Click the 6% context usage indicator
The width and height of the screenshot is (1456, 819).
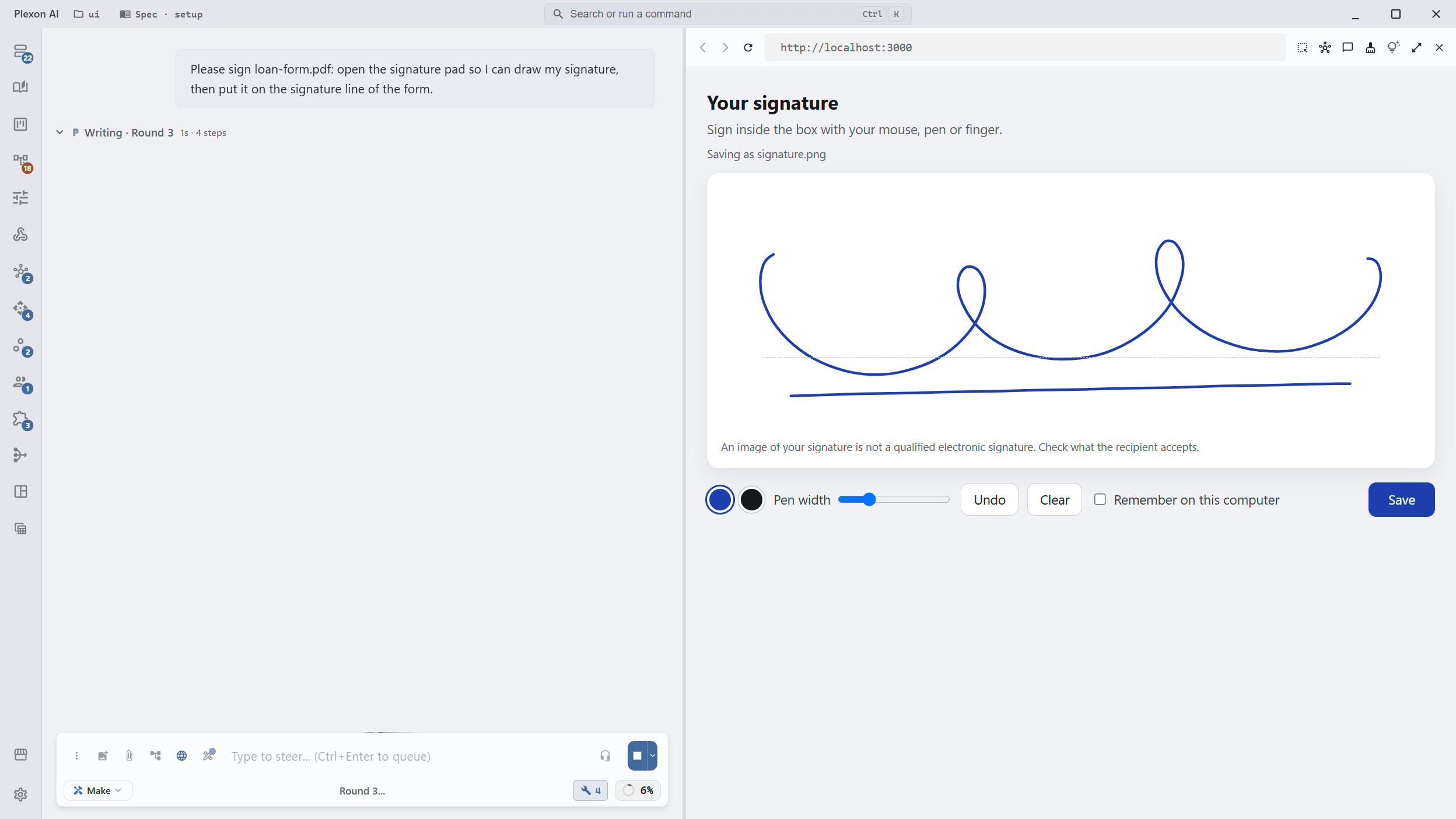pyautogui.click(x=638, y=790)
